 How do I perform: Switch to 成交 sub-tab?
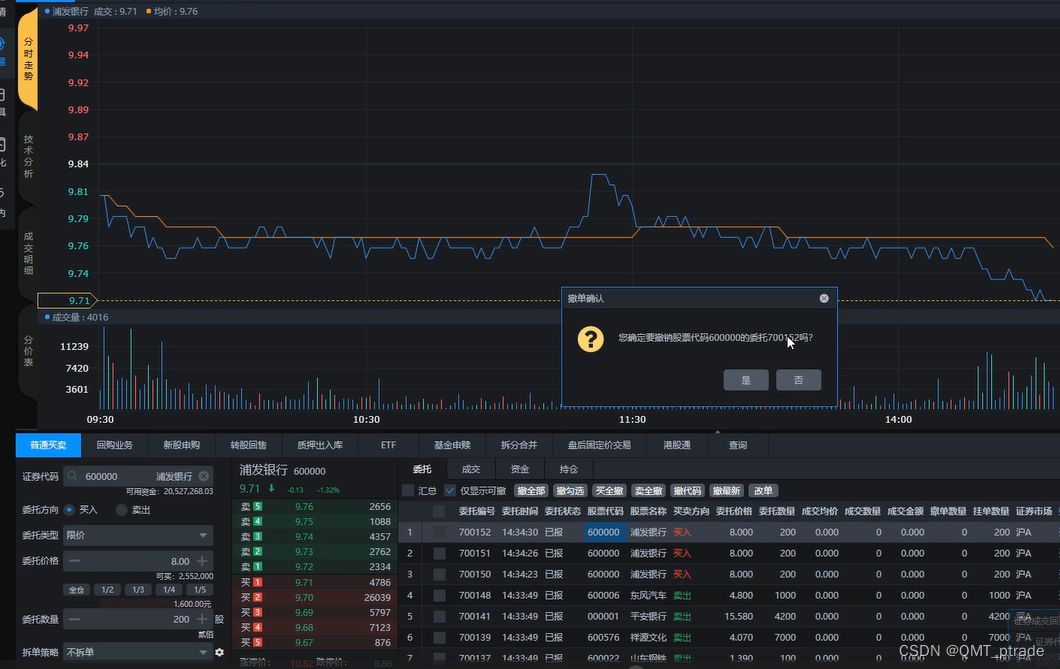click(471, 469)
